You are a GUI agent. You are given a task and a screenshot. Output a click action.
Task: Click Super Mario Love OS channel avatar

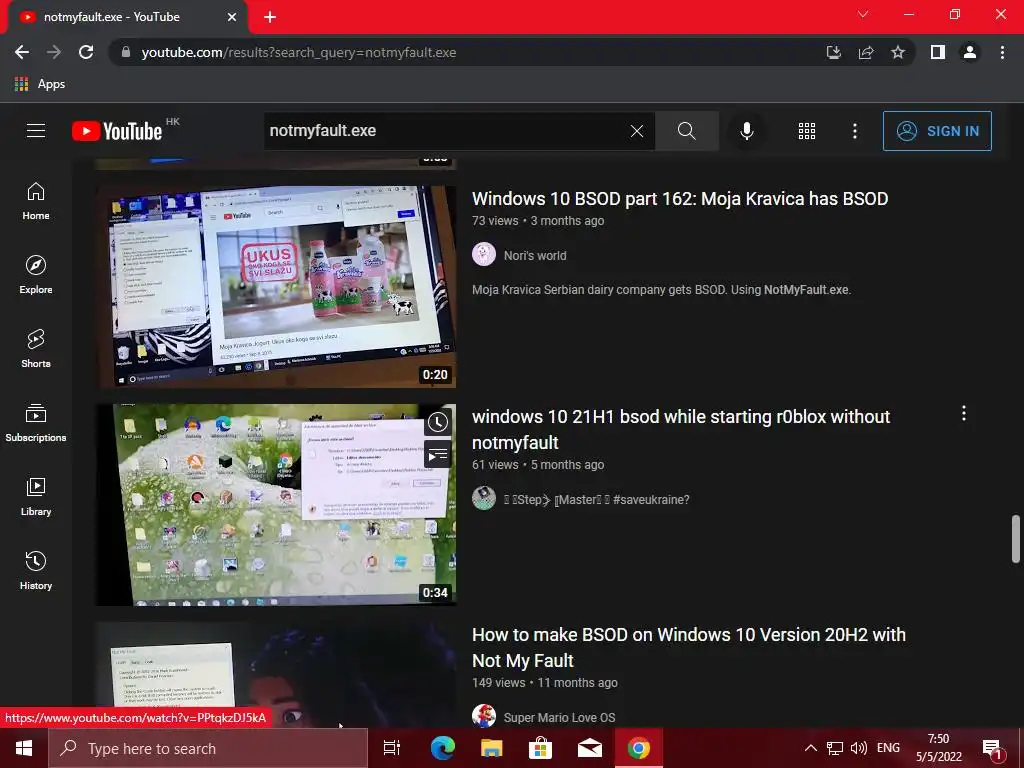[484, 716]
